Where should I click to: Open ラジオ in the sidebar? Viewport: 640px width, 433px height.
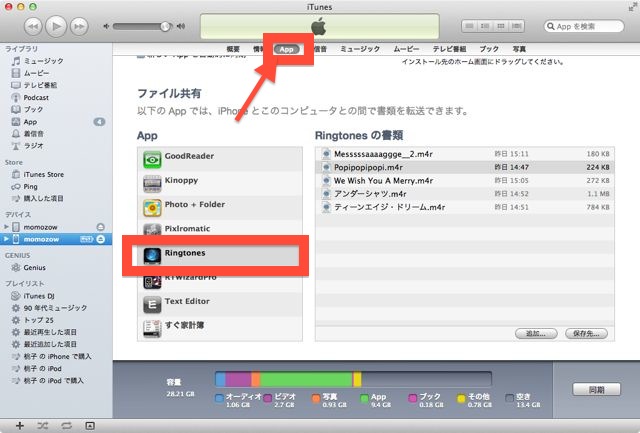(56, 146)
